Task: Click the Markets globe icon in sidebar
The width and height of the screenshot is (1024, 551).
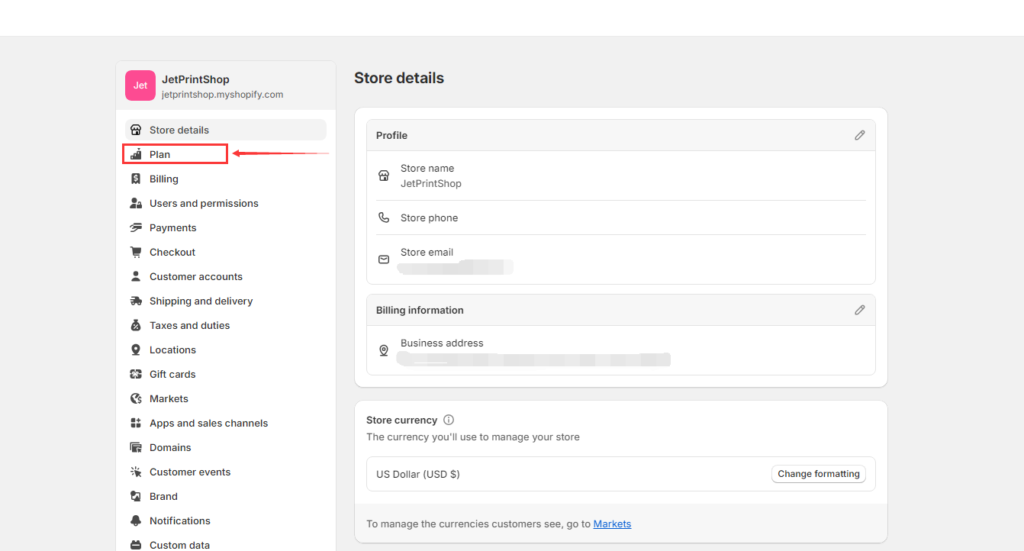Action: tap(136, 398)
